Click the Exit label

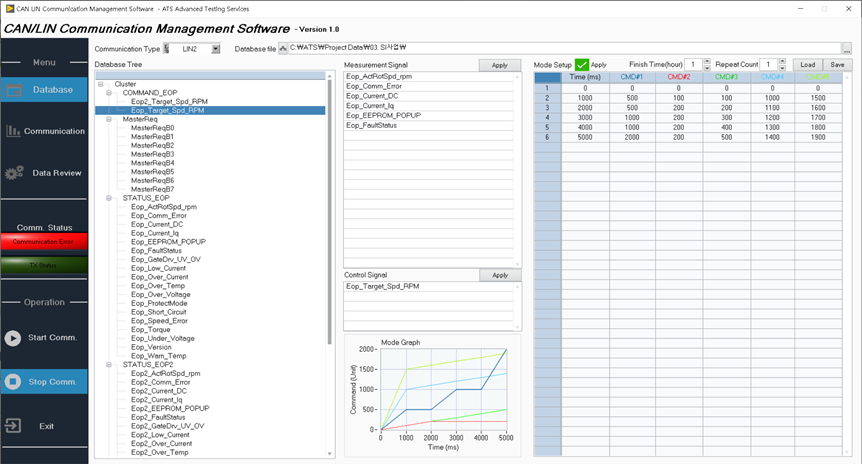coord(47,426)
